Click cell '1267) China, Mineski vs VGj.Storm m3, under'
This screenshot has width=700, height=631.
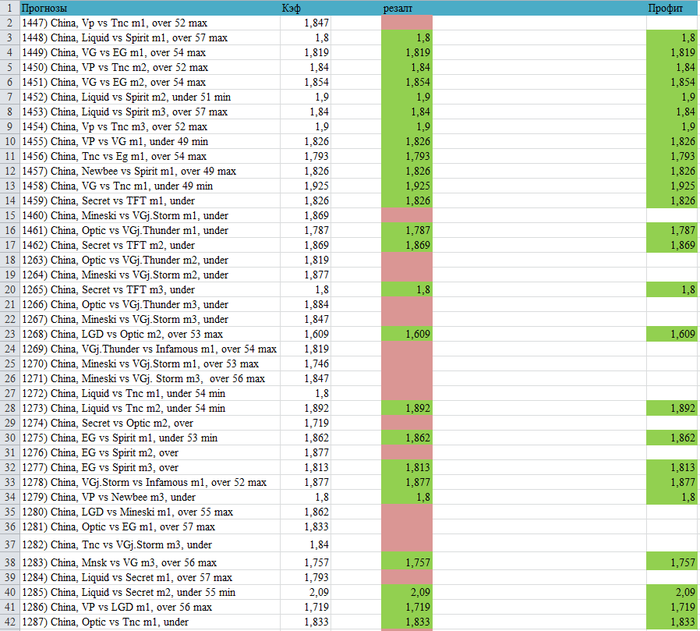(x=150, y=319)
